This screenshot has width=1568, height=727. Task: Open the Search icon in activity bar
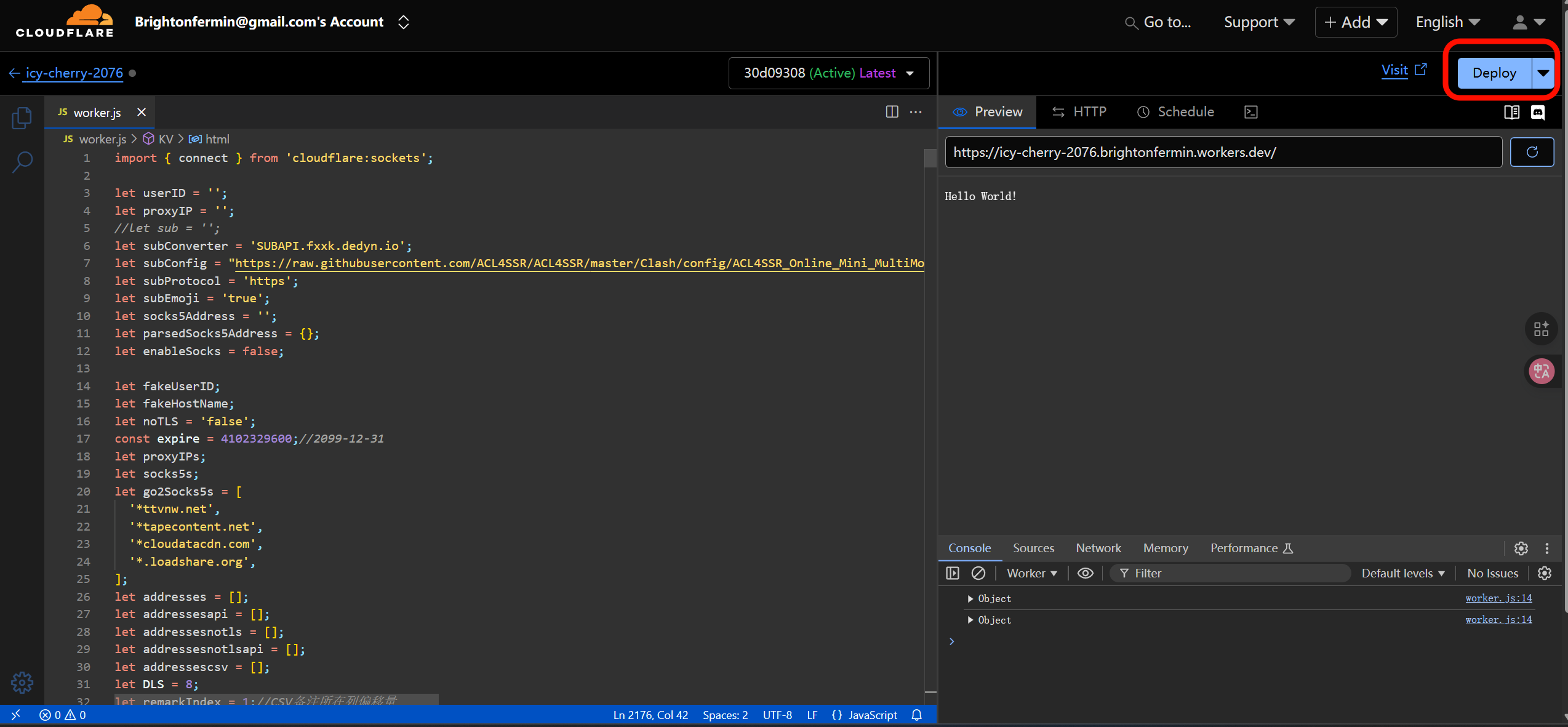[23, 163]
